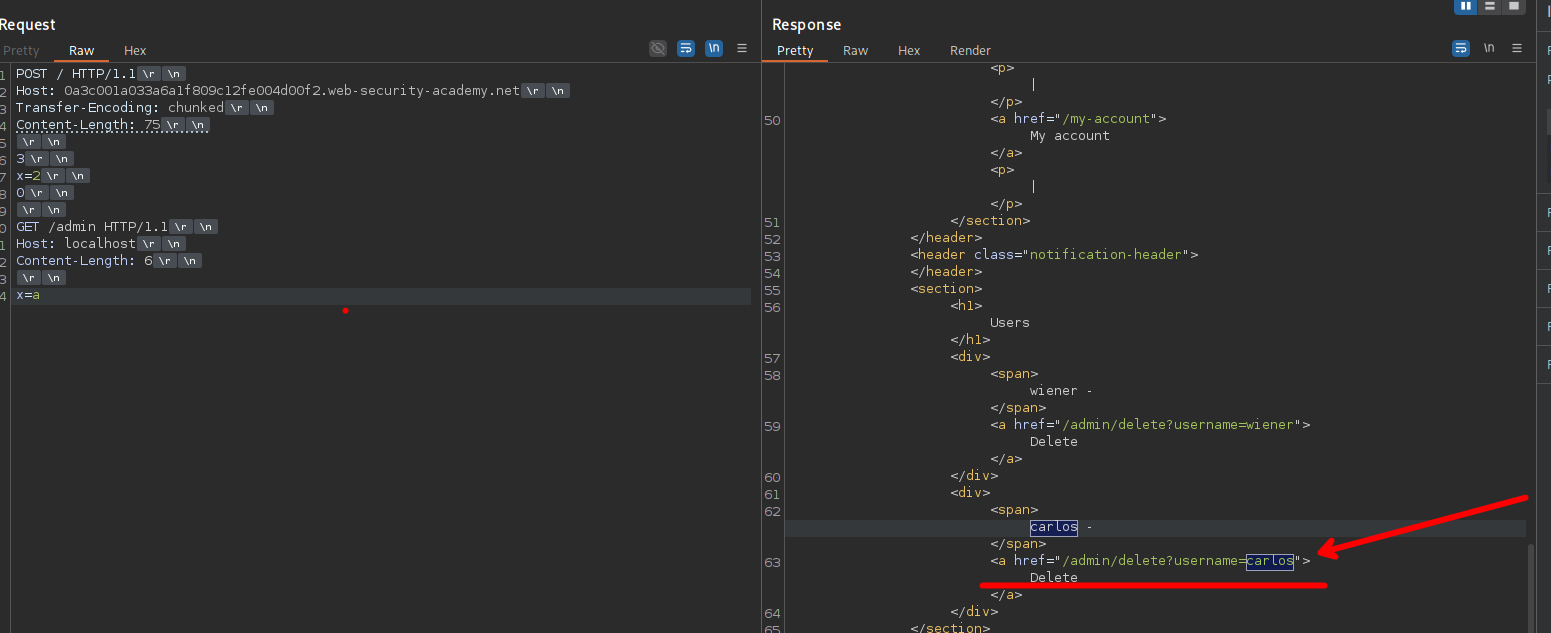The height and width of the screenshot is (633, 1551).
Task: Open the Request panel hamburger menu
Action: (742, 48)
